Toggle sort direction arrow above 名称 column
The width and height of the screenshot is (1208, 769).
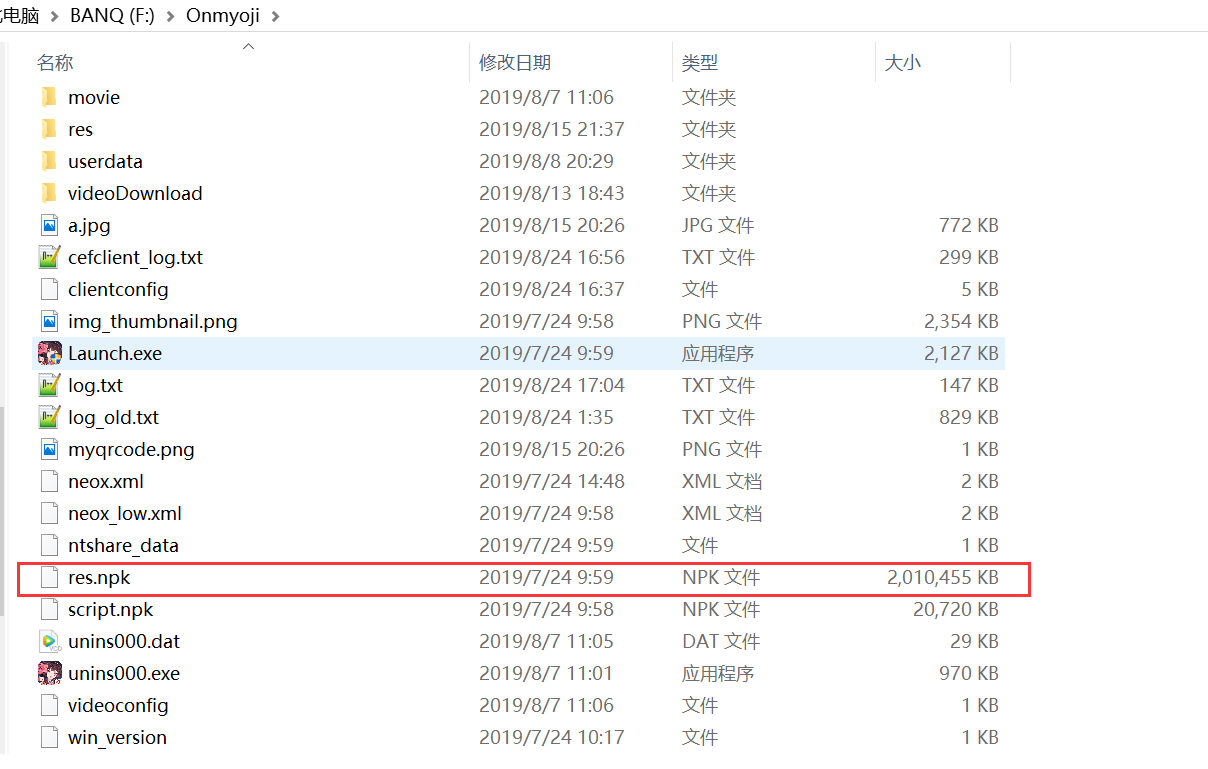[x=249, y=45]
